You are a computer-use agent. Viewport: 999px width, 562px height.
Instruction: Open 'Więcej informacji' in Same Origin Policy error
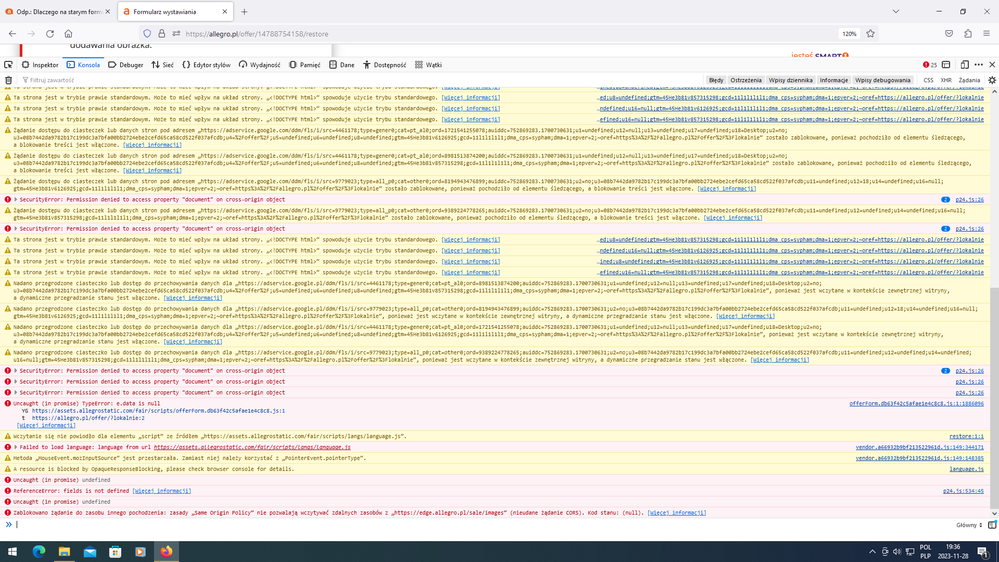(677, 513)
